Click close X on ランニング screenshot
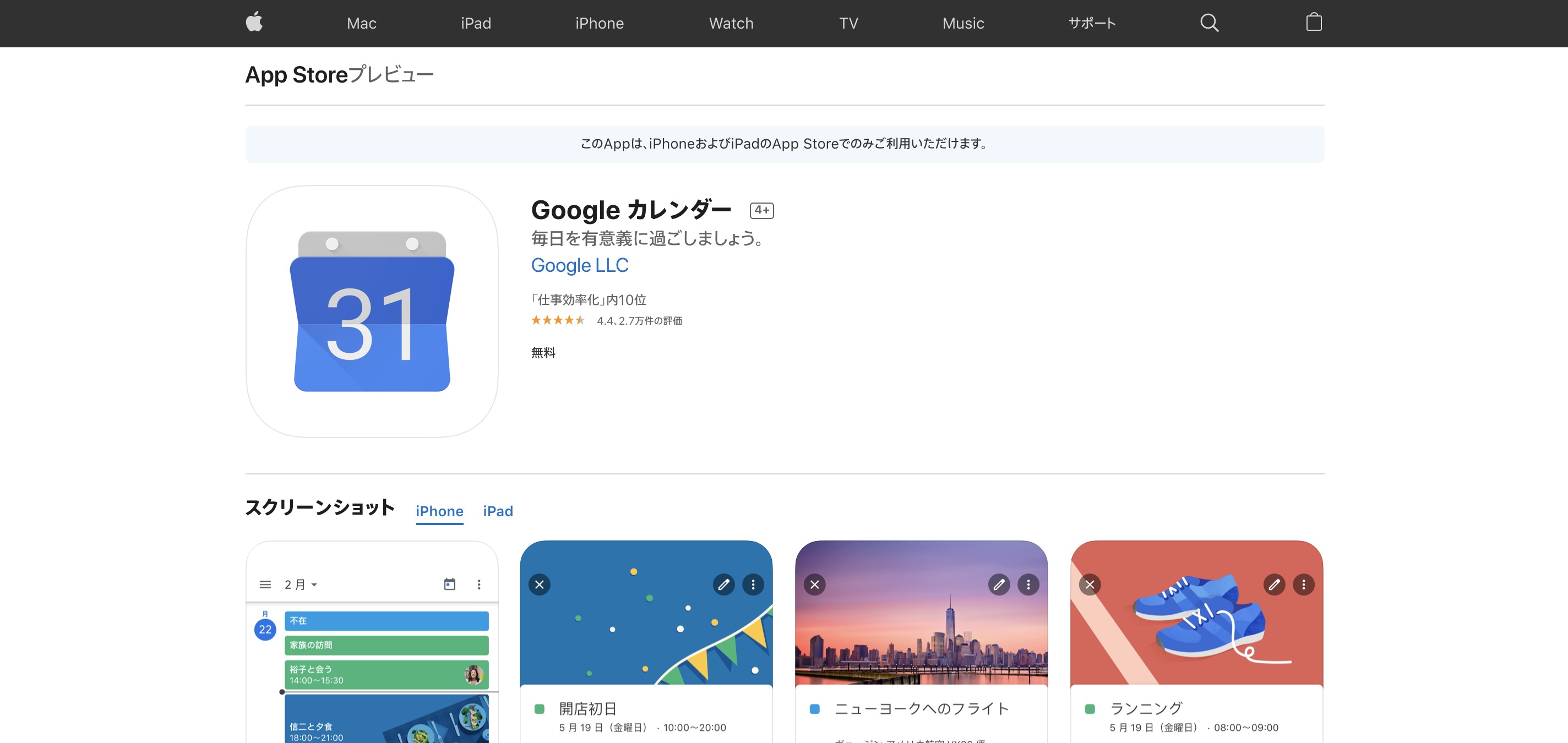This screenshot has width=1568, height=743. coord(1090,584)
